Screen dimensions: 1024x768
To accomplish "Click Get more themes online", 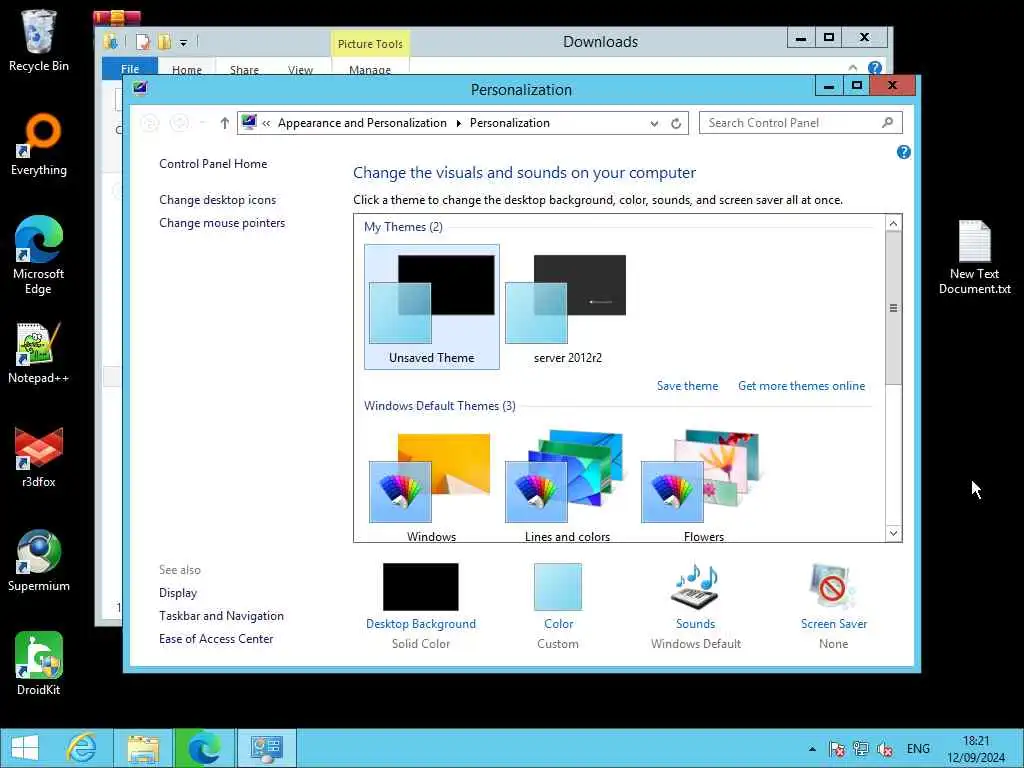I will pyautogui.click(x=801, y=386).
